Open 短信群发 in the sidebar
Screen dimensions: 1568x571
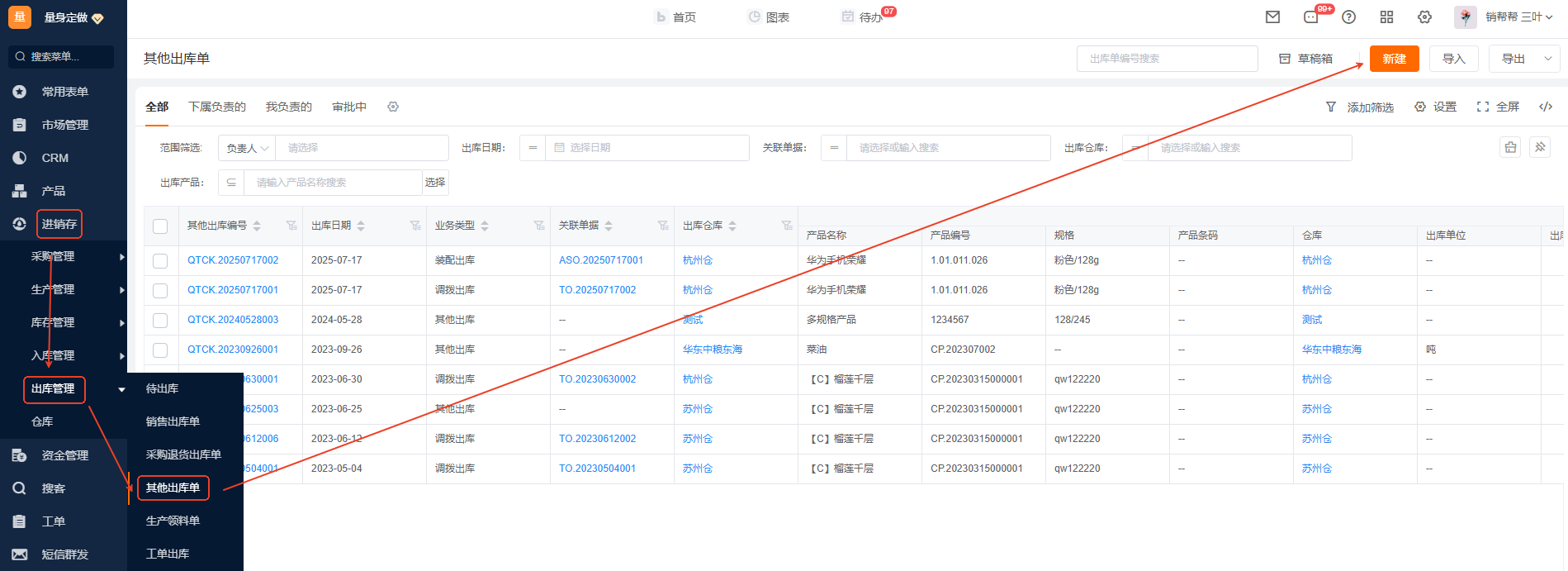click(x=64, y=554)
